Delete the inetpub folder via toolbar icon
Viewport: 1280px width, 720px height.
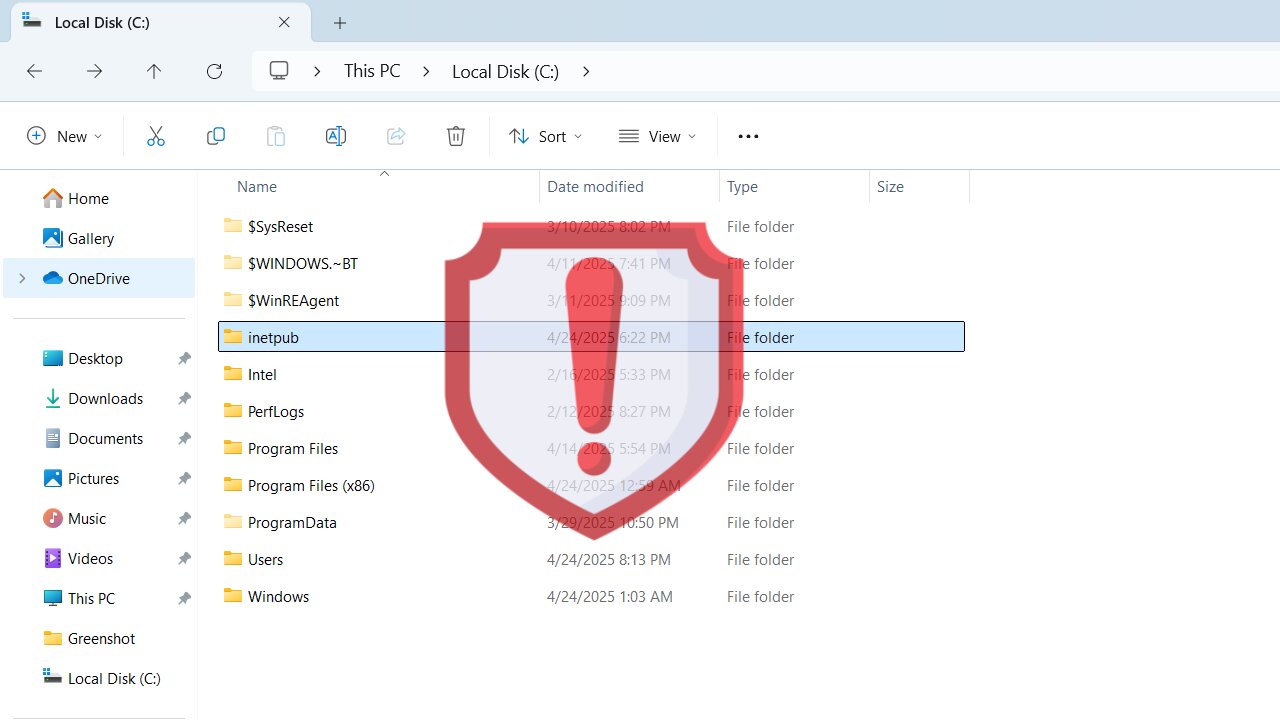tap(456, 136)
